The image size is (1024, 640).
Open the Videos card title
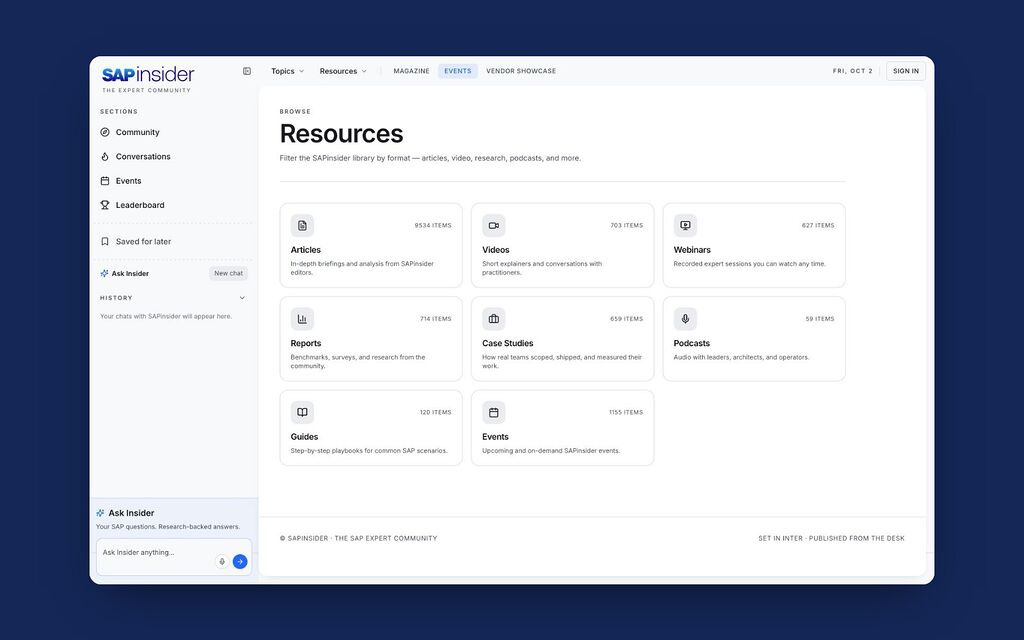pos(496,250)
